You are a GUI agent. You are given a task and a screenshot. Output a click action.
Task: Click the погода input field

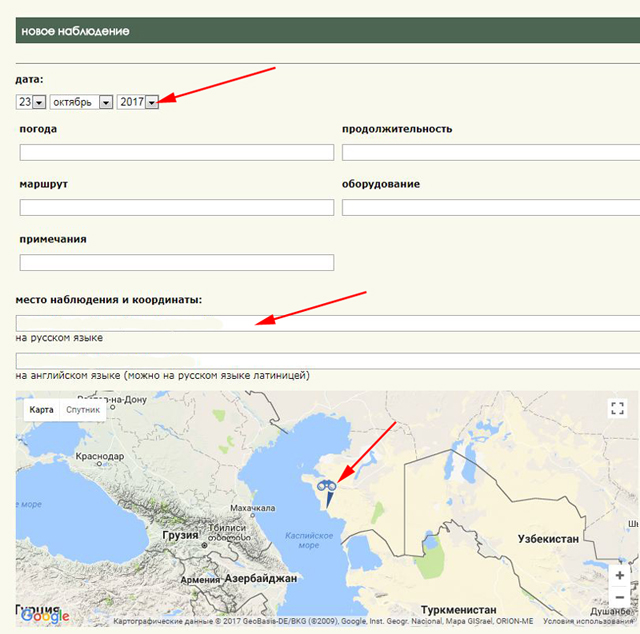tap(176, 153)
